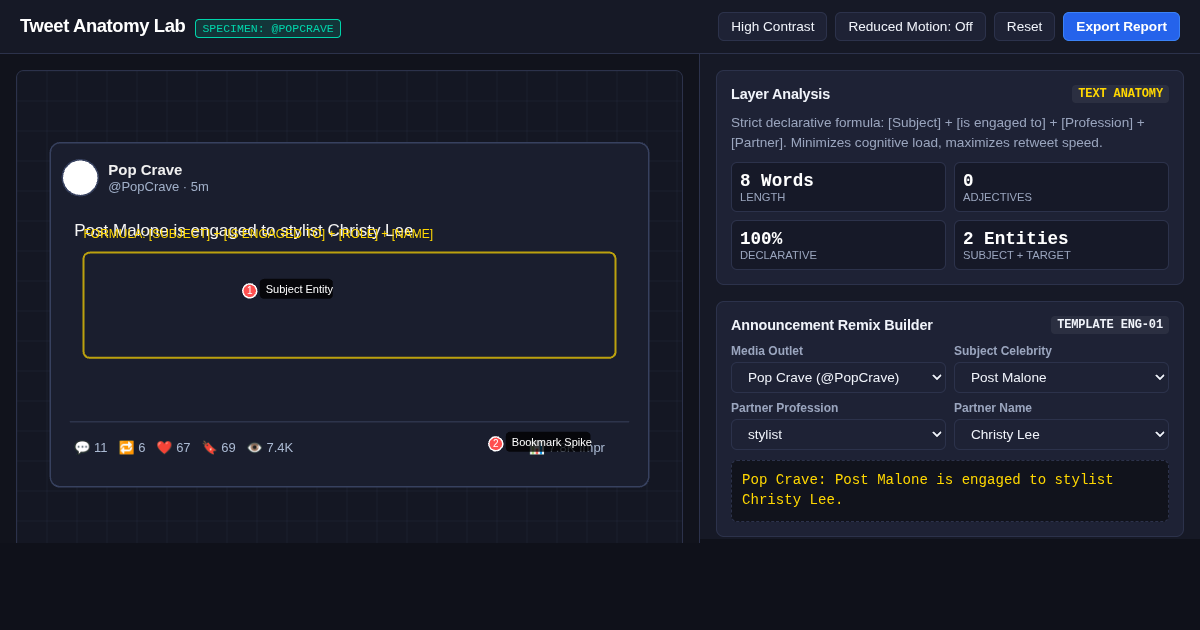This screenshot has height=630, width=1200.
Task: Click the heart like icon
Action: 164,448
